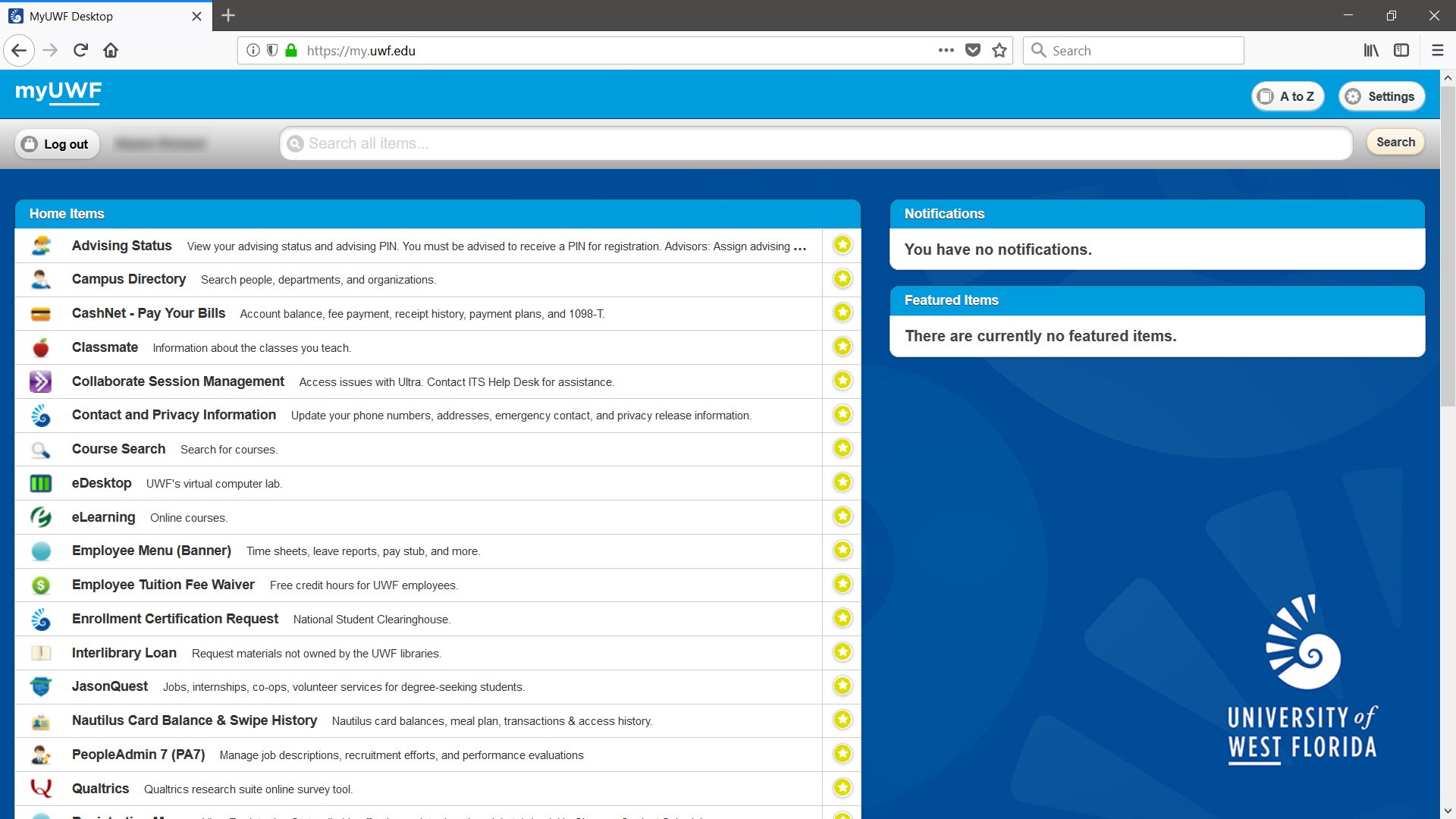Close the MyUWF Desktop tab
This screenshot has width=1456, height=819.
pyautogui.click(x=196, y=16)
